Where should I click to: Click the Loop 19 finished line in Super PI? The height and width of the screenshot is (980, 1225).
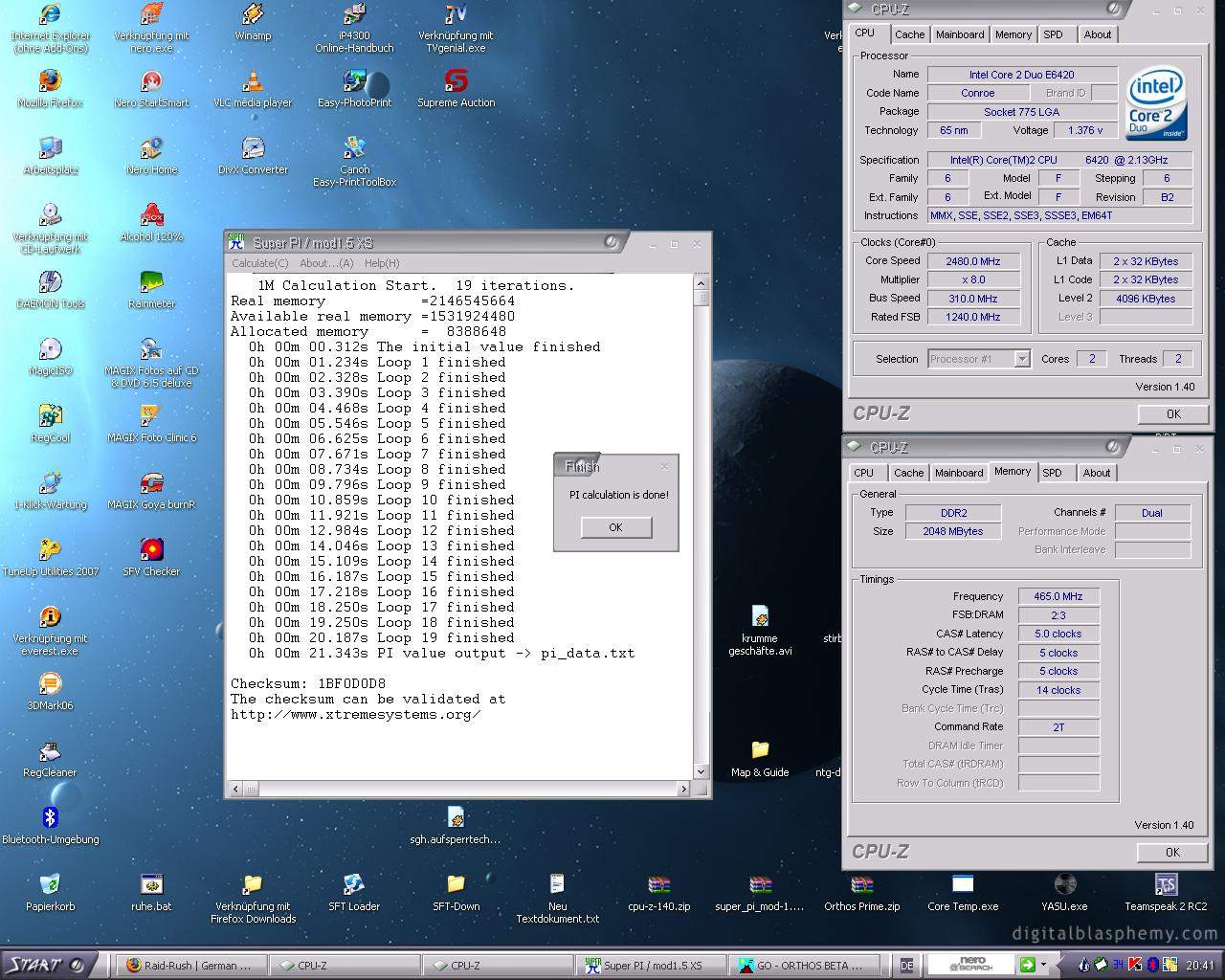pos(382,637)
